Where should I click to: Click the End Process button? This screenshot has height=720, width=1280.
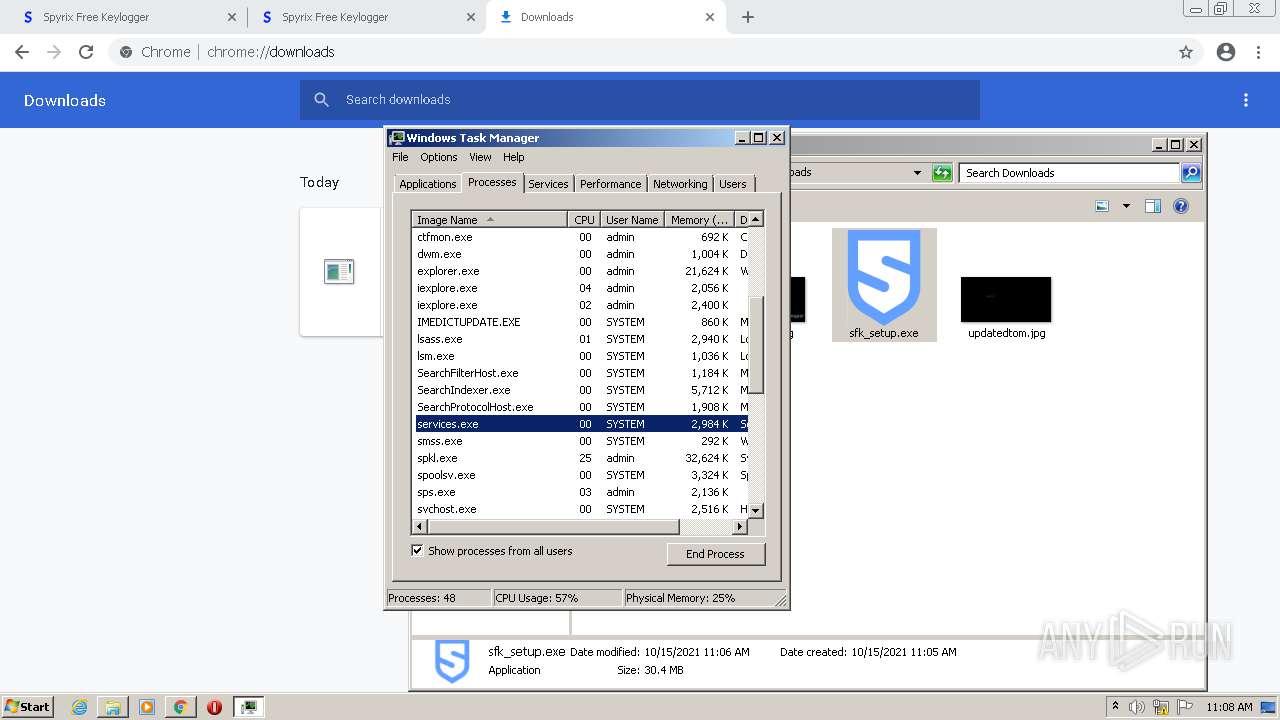point(715,554)
